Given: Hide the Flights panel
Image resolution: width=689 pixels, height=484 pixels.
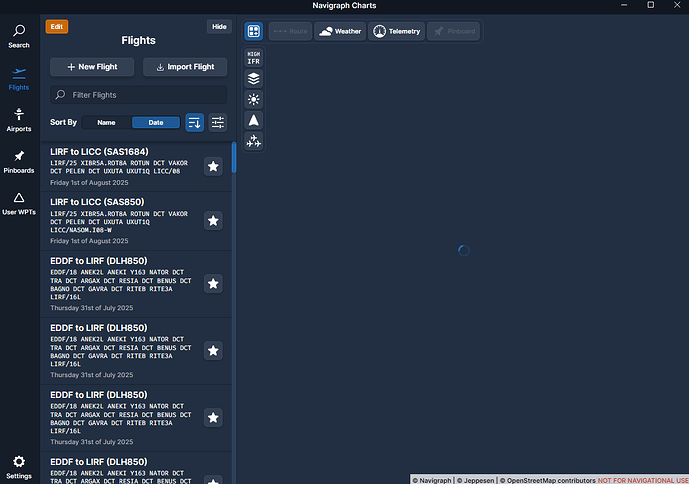Looking at the screenshot, I should tap(219, 26).
